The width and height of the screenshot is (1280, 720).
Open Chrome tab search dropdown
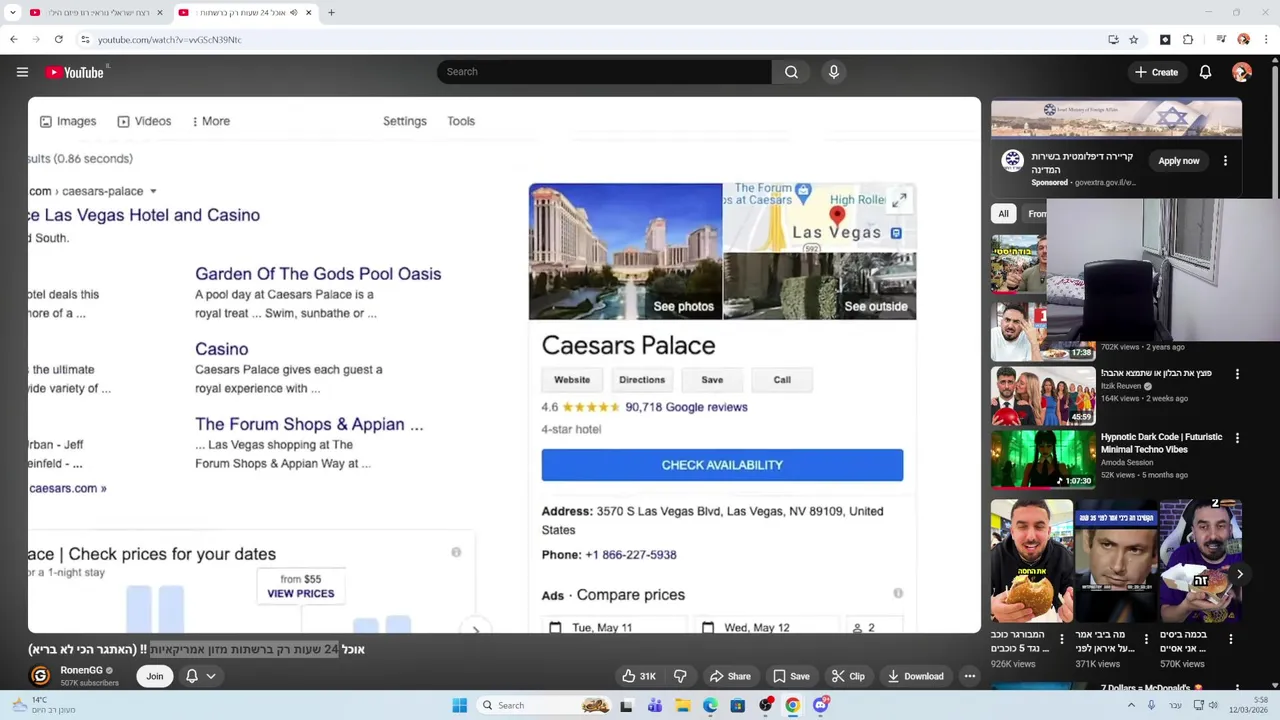coord(12,13)
